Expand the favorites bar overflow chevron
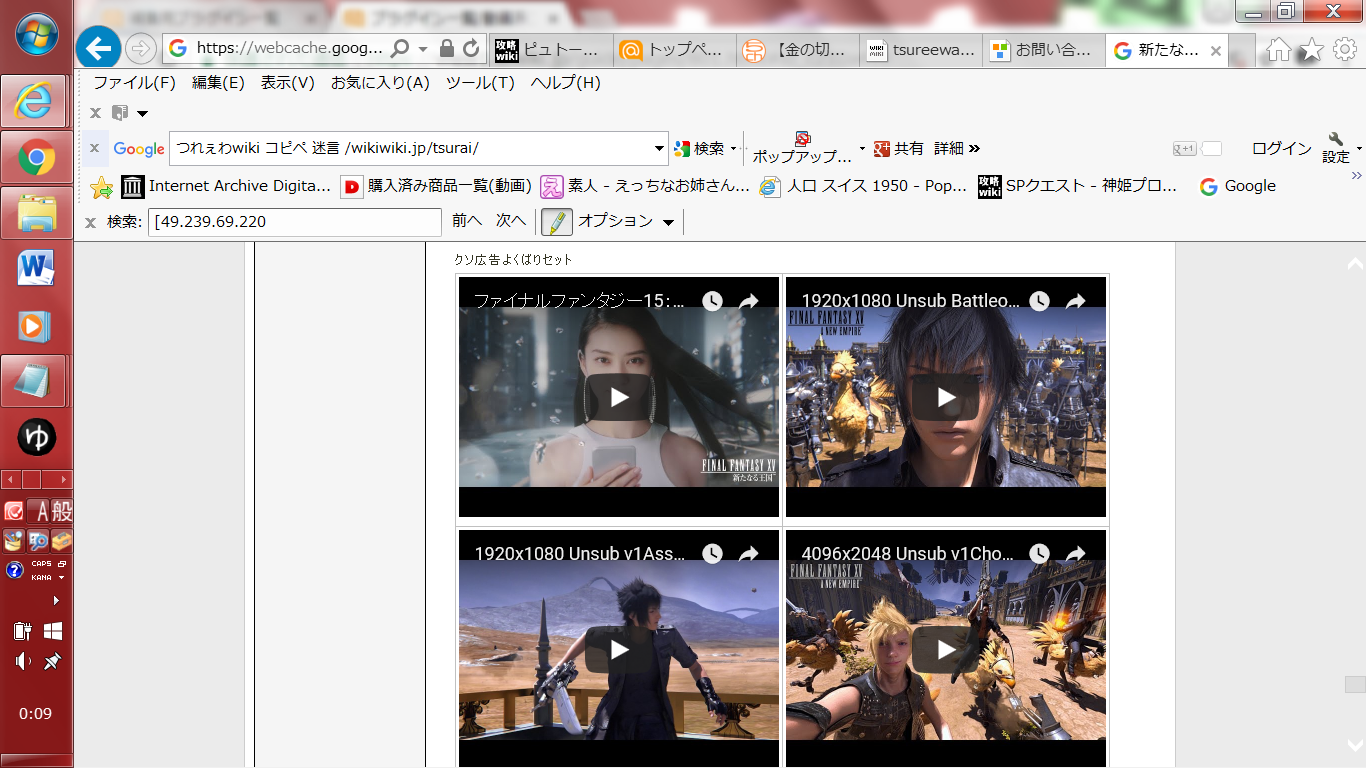 [1357, 176]
